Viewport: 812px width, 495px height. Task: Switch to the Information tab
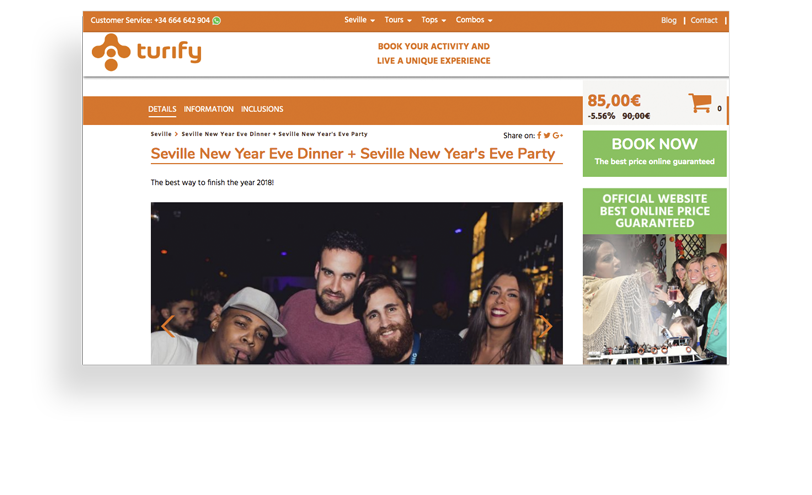click(x=208, y=109)
